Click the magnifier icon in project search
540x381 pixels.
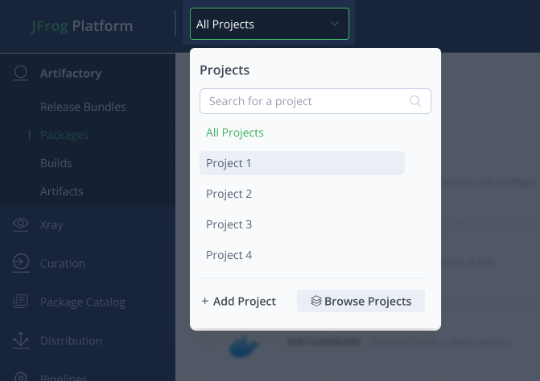(415, 101)
